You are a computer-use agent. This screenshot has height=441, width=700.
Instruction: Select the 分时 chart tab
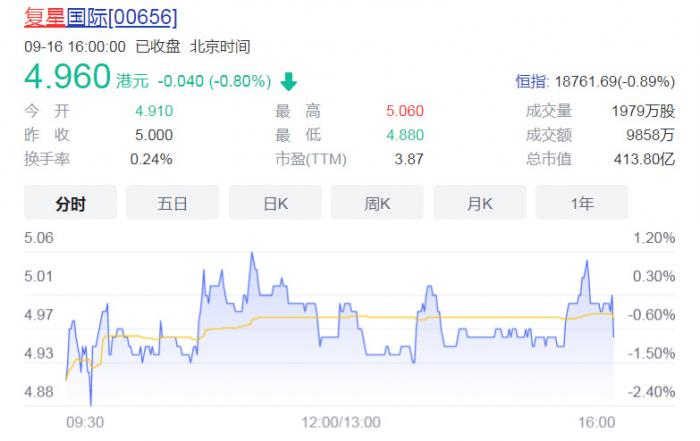tap(71, 204)
